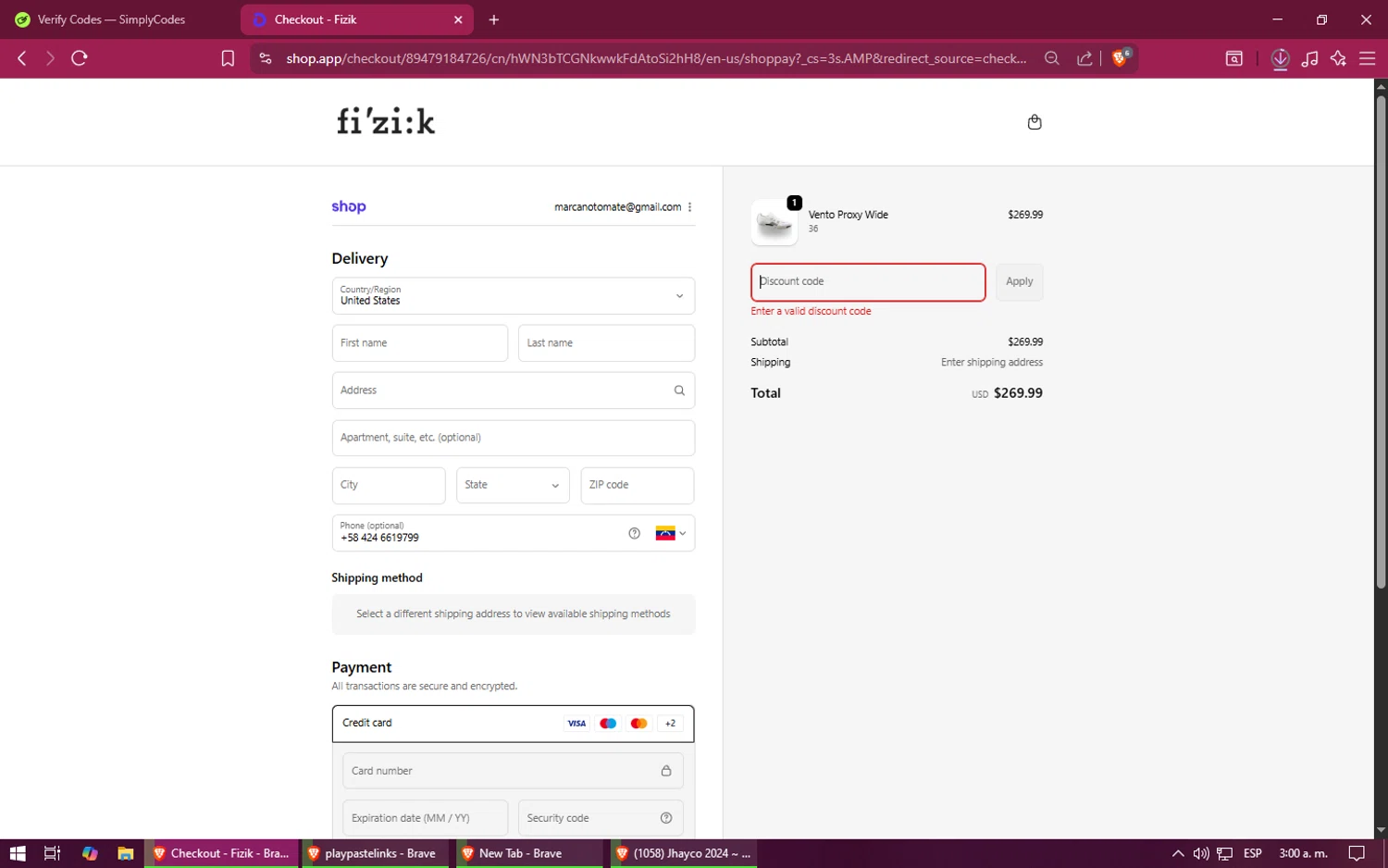1388x868 pixels.
Task: Click the Security code field
Action: (601, 818)
